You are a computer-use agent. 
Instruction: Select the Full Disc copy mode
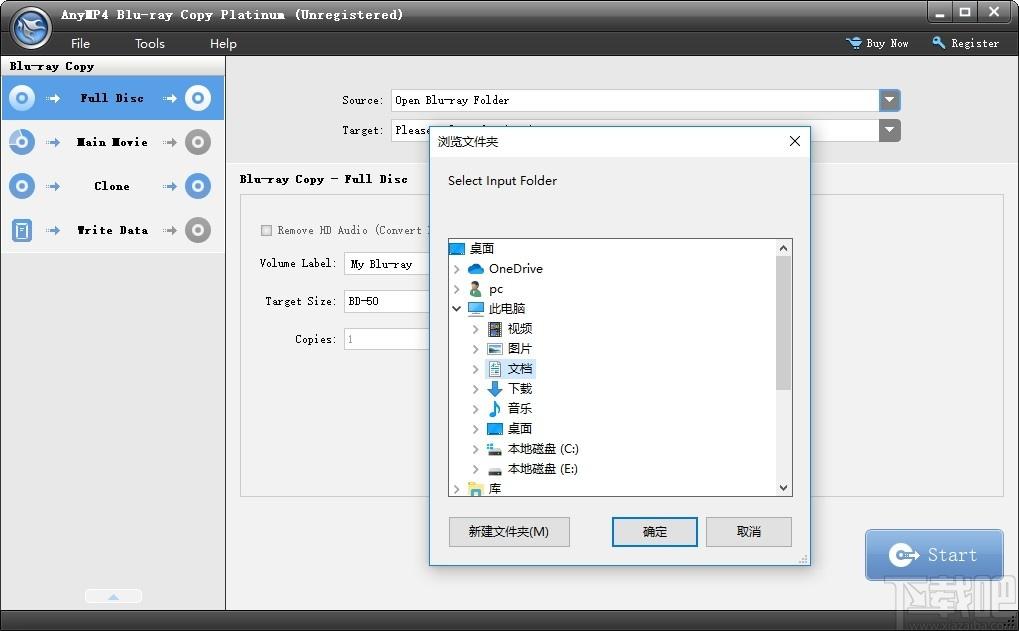pyautogui.click(x=112, y=98)
